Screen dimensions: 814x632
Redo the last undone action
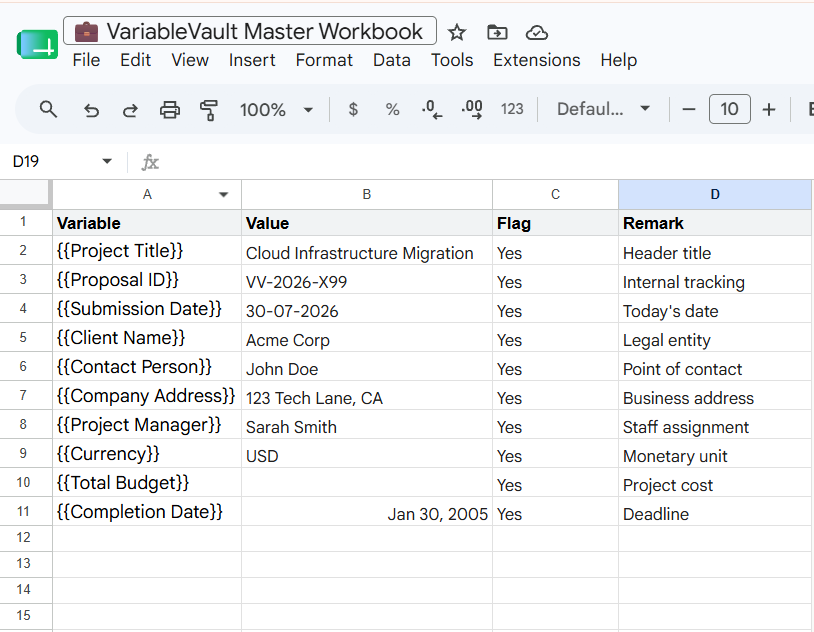coord(130,110)
